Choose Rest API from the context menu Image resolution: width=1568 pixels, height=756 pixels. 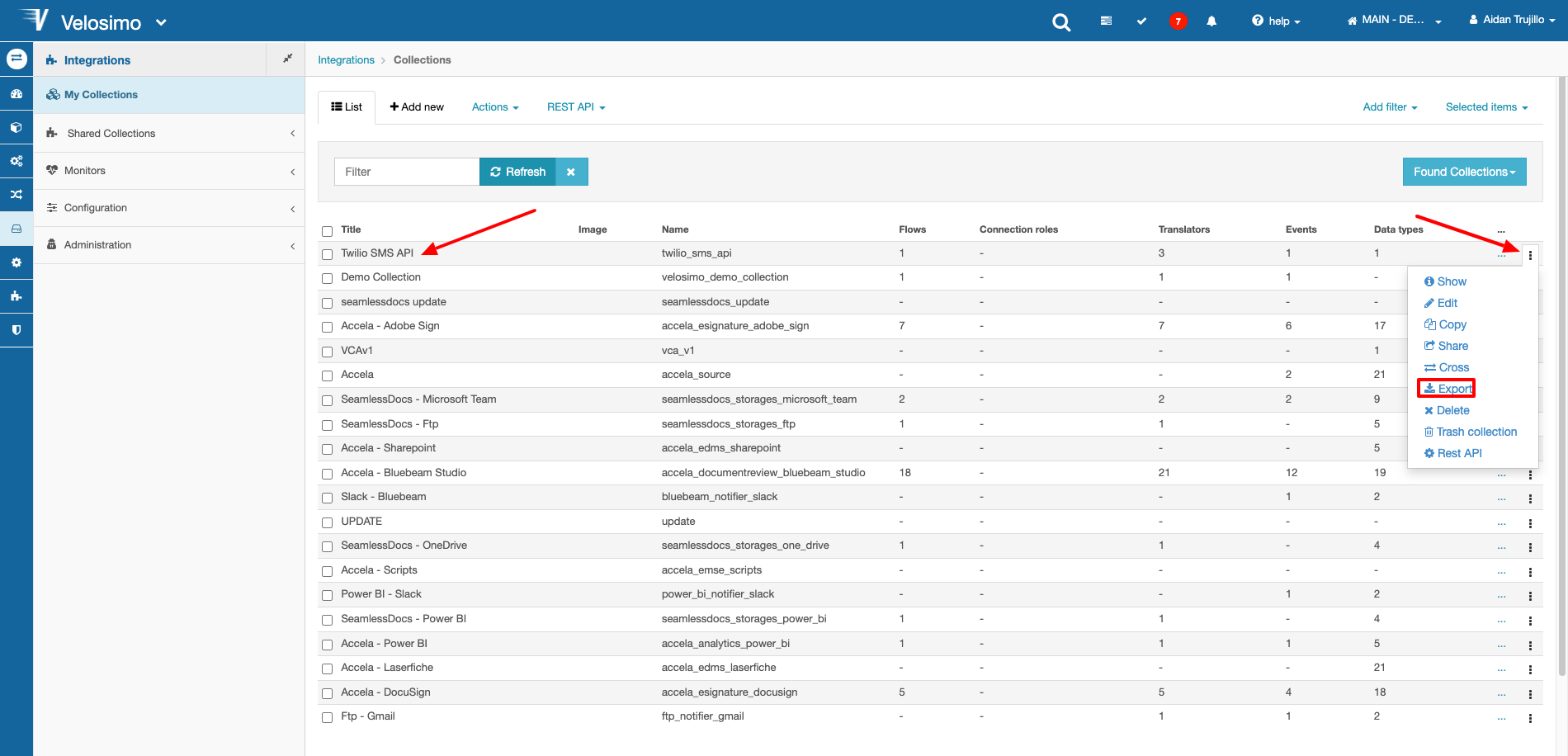point(1452,453)
